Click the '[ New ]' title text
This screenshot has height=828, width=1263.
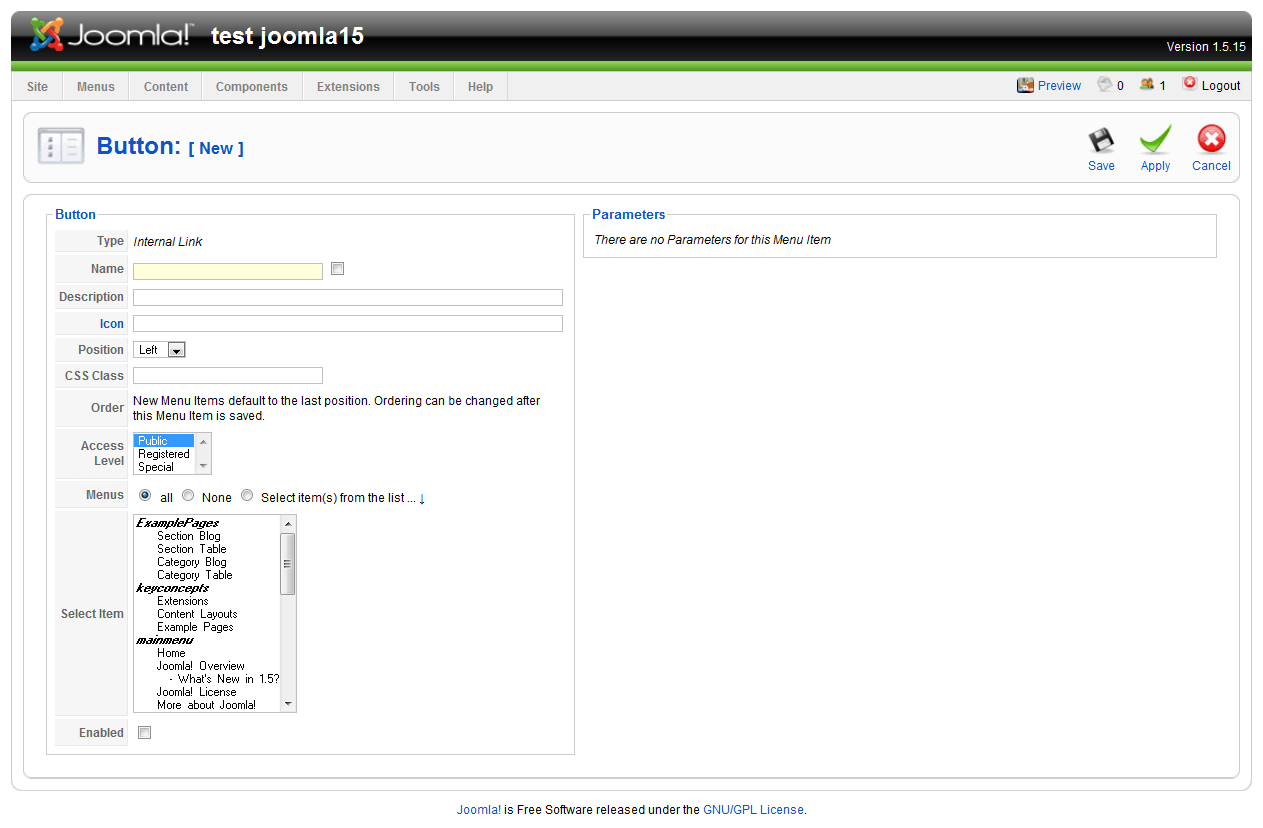(216, 148)
